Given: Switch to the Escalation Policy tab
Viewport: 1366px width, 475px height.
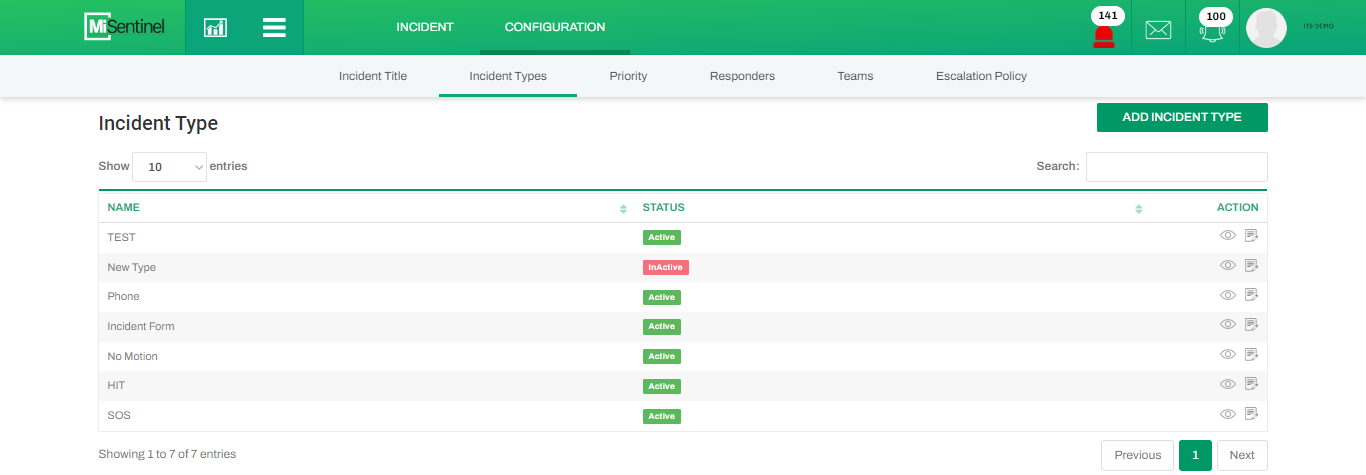Looking at the screenshot, I should coord(981,76).
